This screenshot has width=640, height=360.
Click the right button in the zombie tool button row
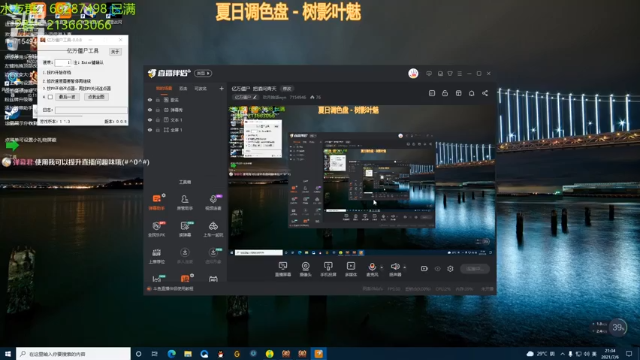[96, 97]
